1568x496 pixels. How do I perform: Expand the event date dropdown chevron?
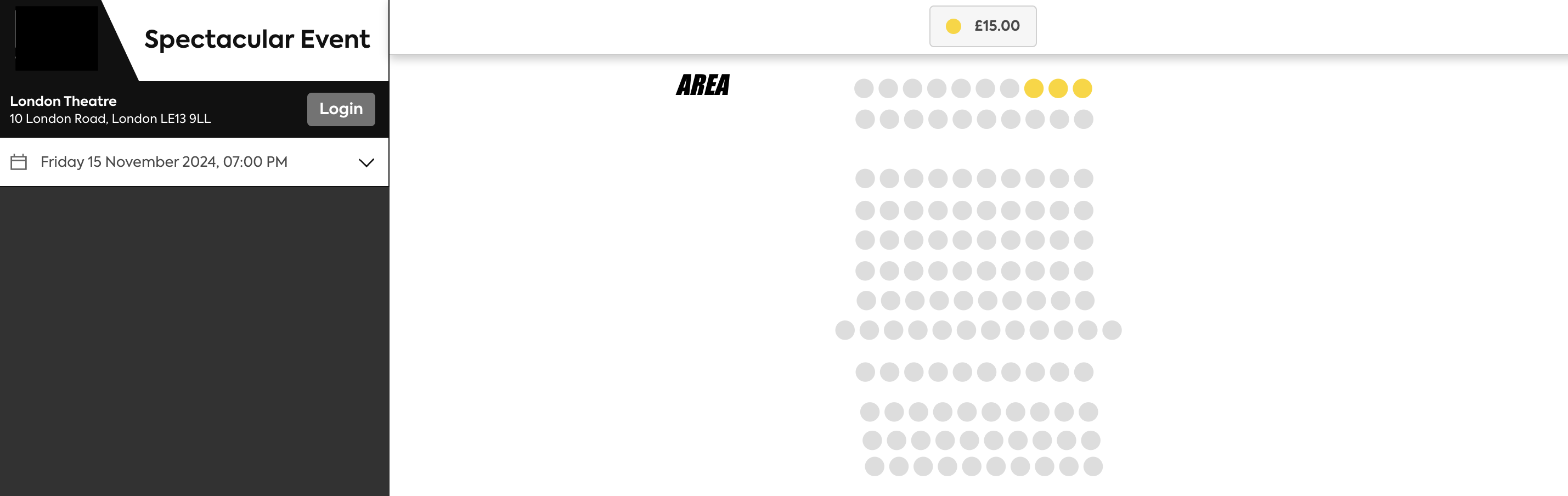pyautogui.click(x=366, y=162)
